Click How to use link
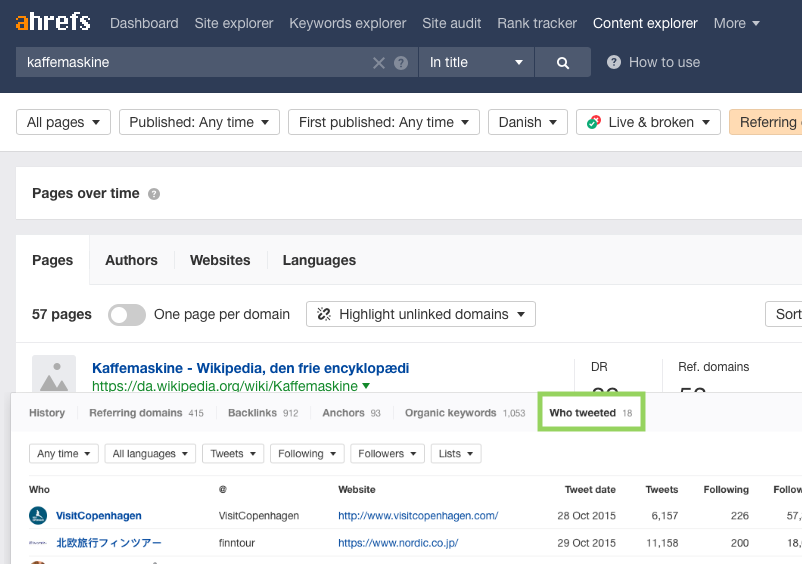The image size is (802, 564). coord(664,62)
